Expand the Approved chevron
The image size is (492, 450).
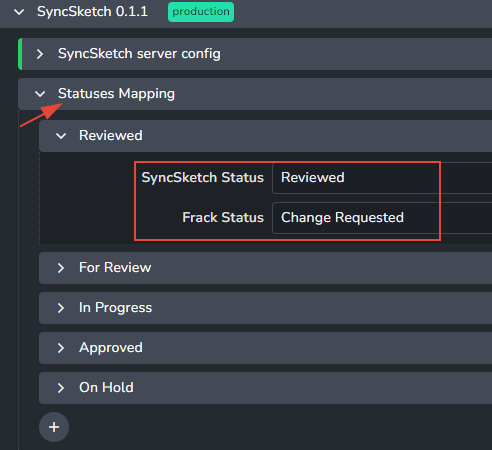click(61, 348)
